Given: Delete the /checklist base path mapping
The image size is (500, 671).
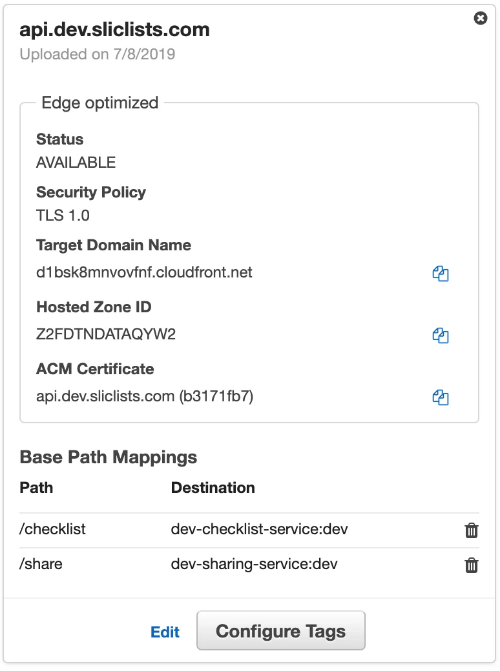Looking at the screenshot, I should point(471,530).
